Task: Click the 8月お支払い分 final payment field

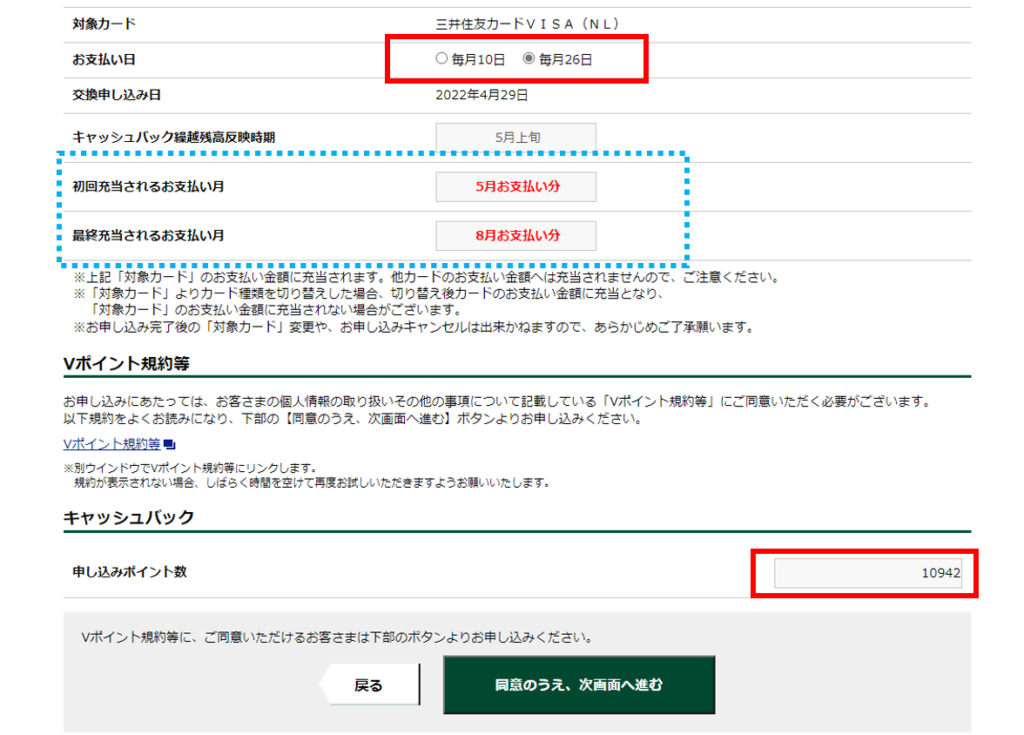Action: (x=516, y=236)
